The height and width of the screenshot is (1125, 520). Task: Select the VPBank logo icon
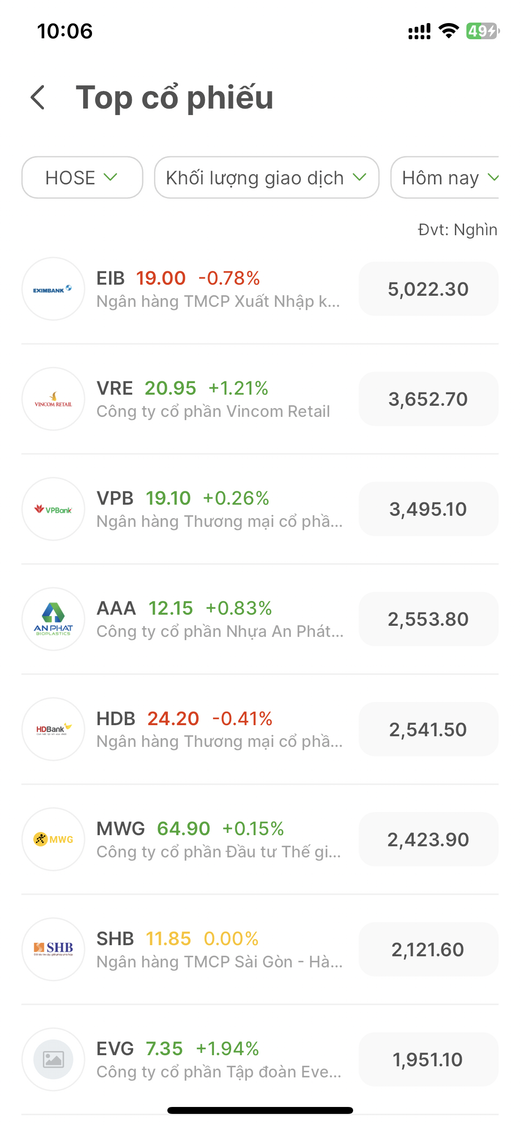(53, 509)
